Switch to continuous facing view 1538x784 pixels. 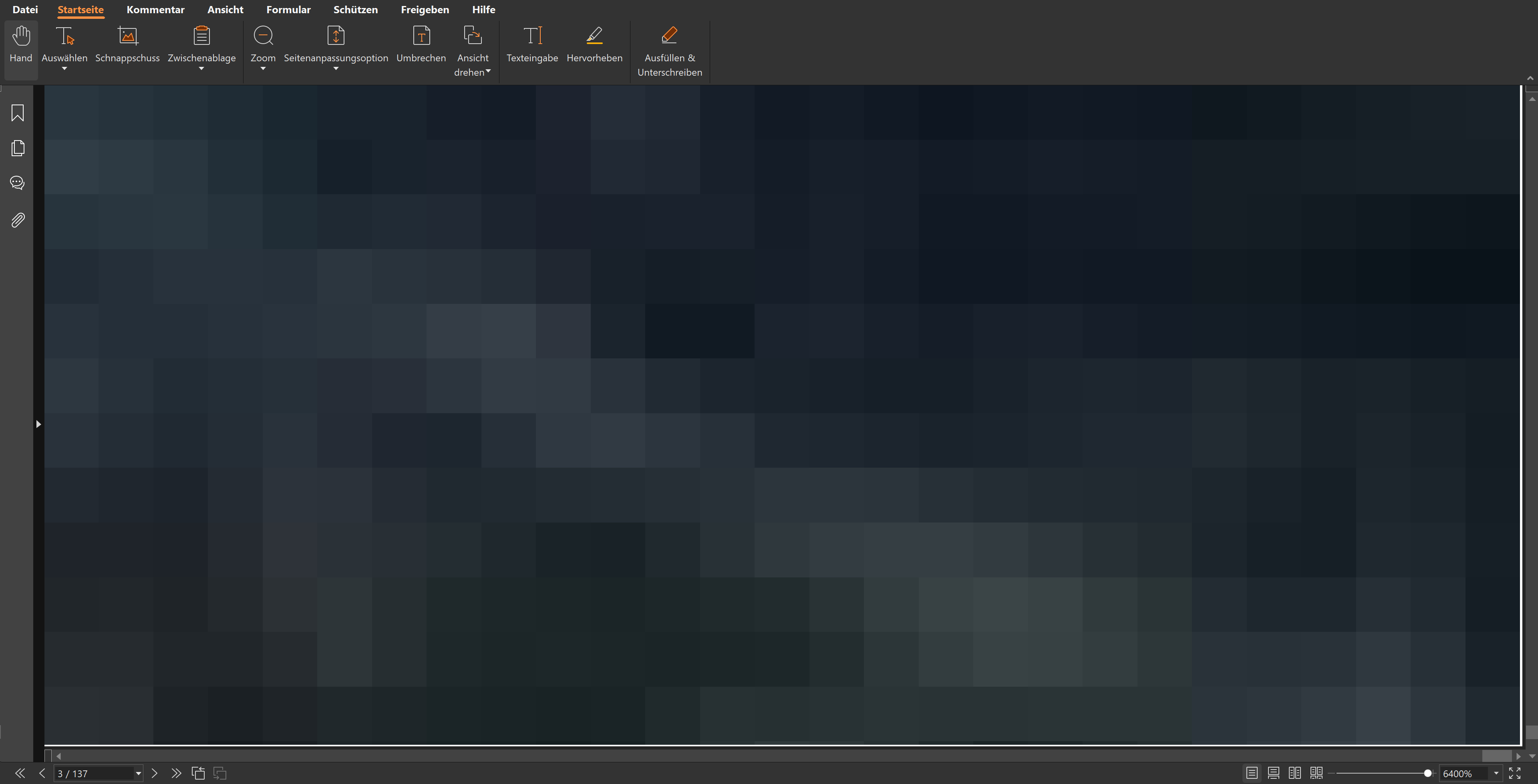1317,773
